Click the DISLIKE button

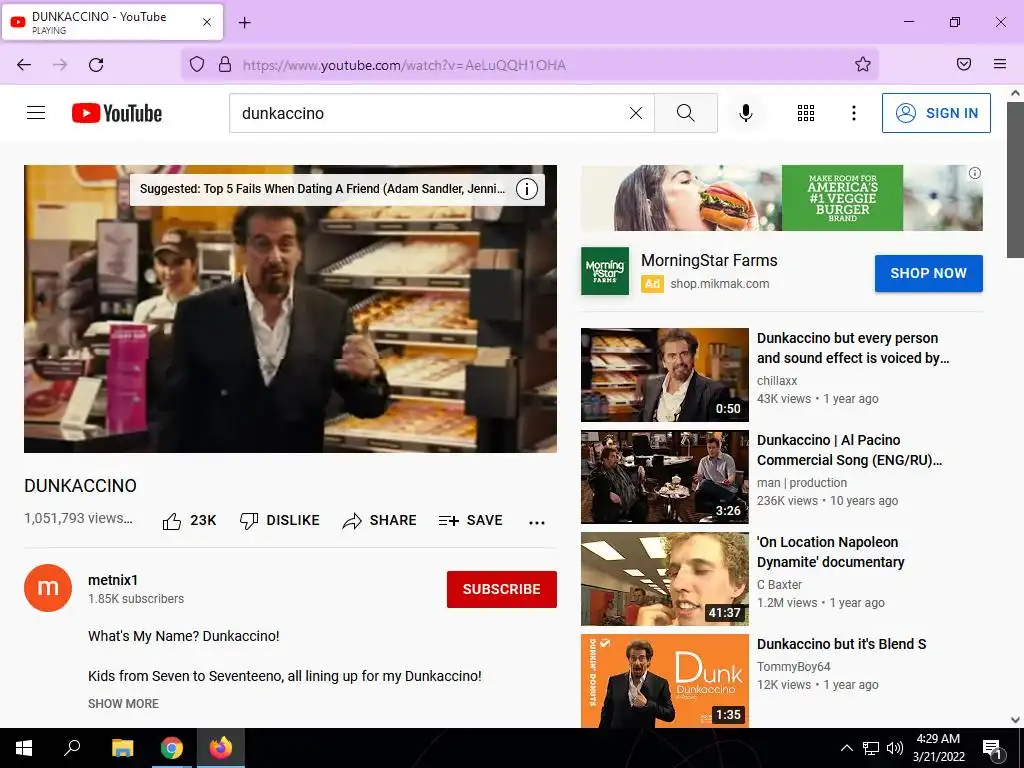coord(280,520)
